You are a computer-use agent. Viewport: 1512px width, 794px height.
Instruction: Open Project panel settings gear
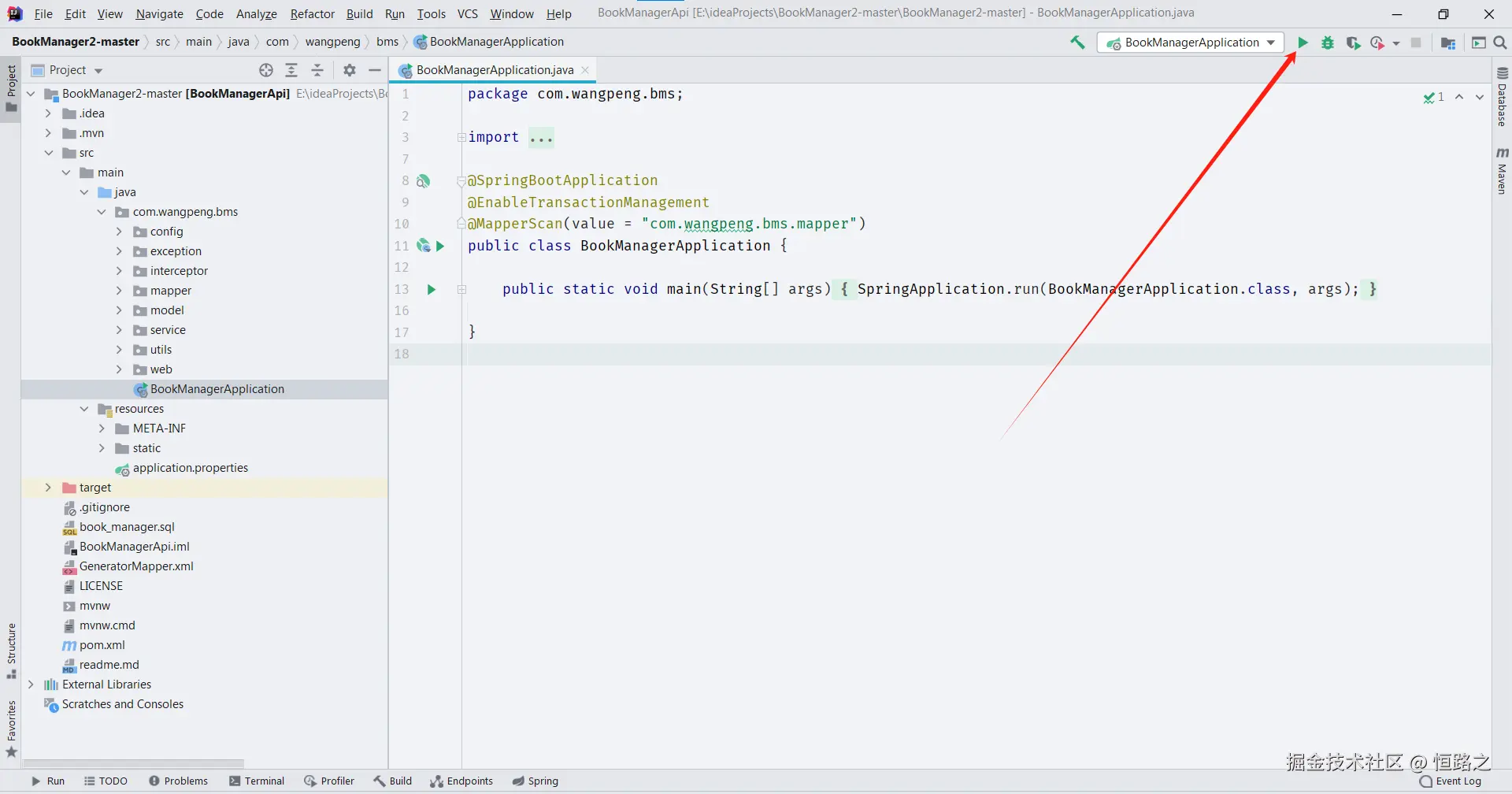(x=350, y=70)
